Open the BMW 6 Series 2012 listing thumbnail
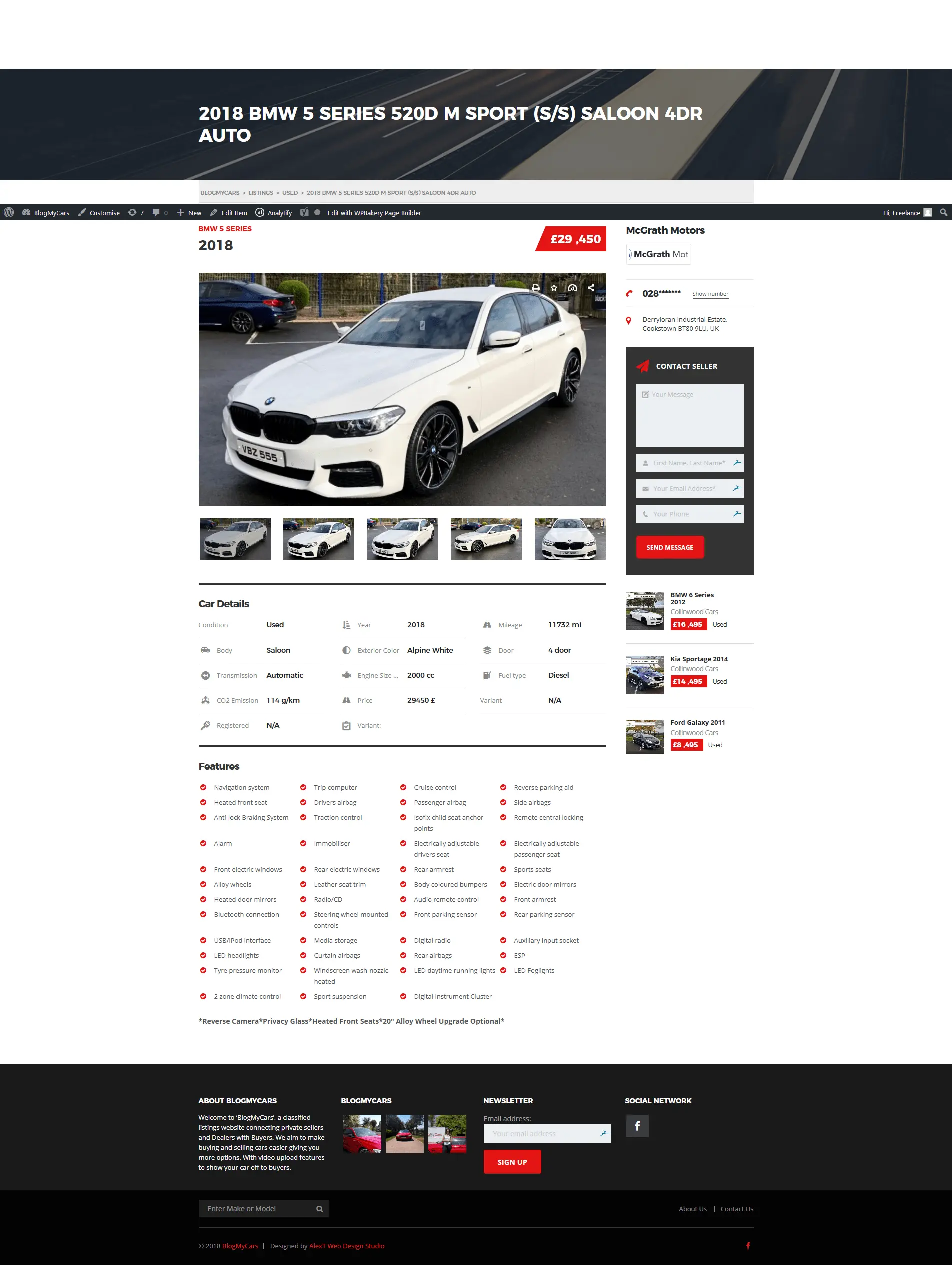952x1265 pixels. [644, 611]
